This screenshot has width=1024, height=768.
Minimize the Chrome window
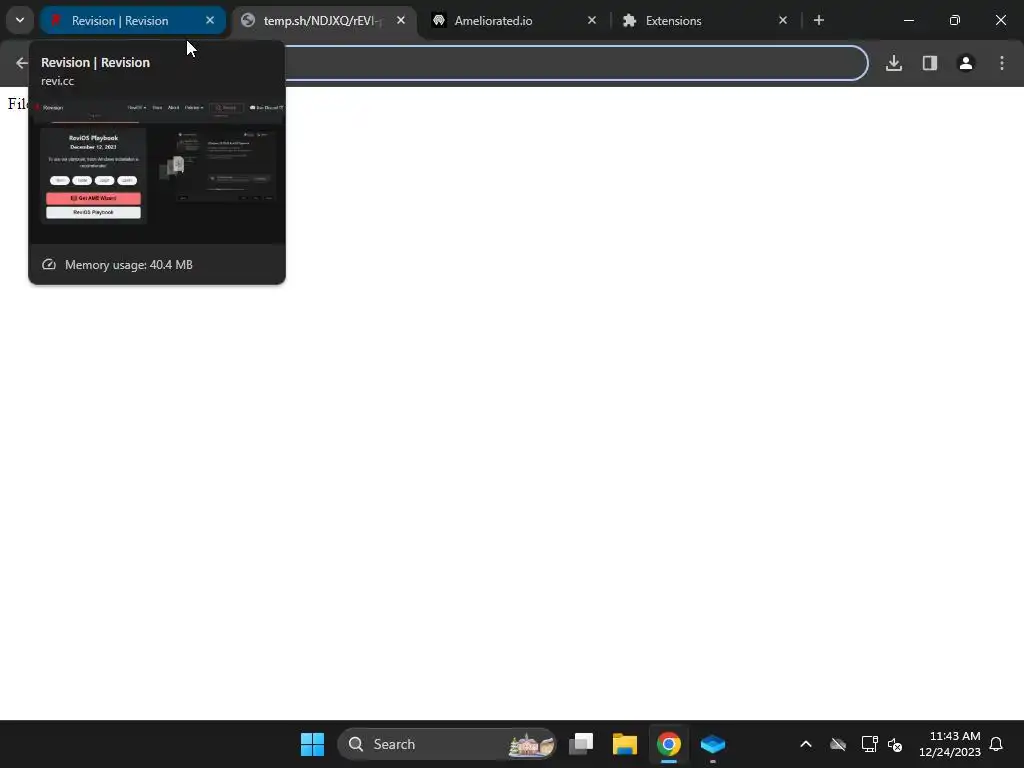[x=908, y=20]
